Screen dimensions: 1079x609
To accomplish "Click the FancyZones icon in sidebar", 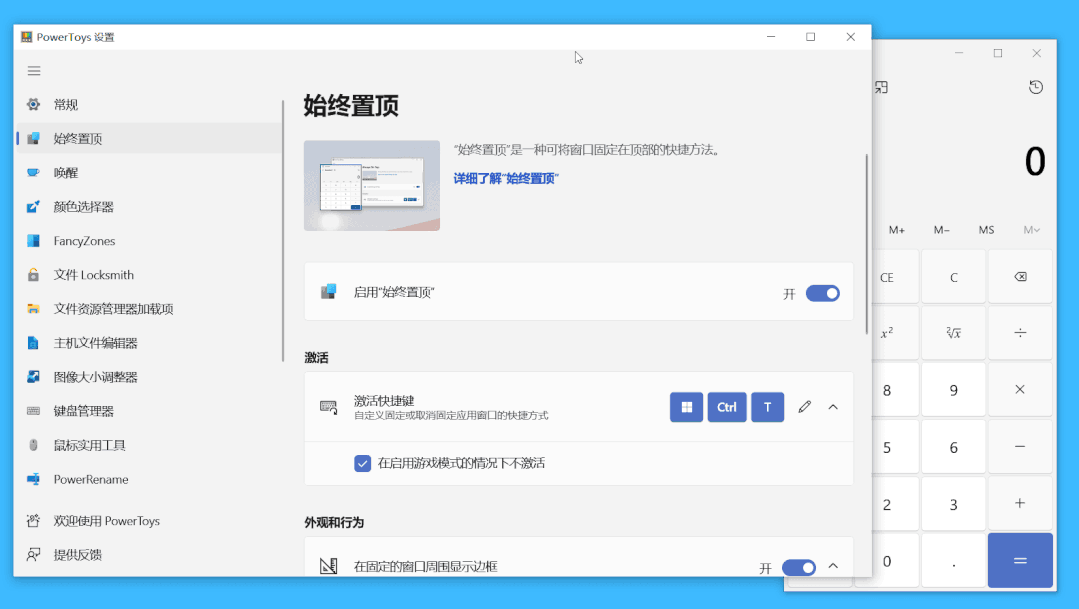I will coord(33,241).
